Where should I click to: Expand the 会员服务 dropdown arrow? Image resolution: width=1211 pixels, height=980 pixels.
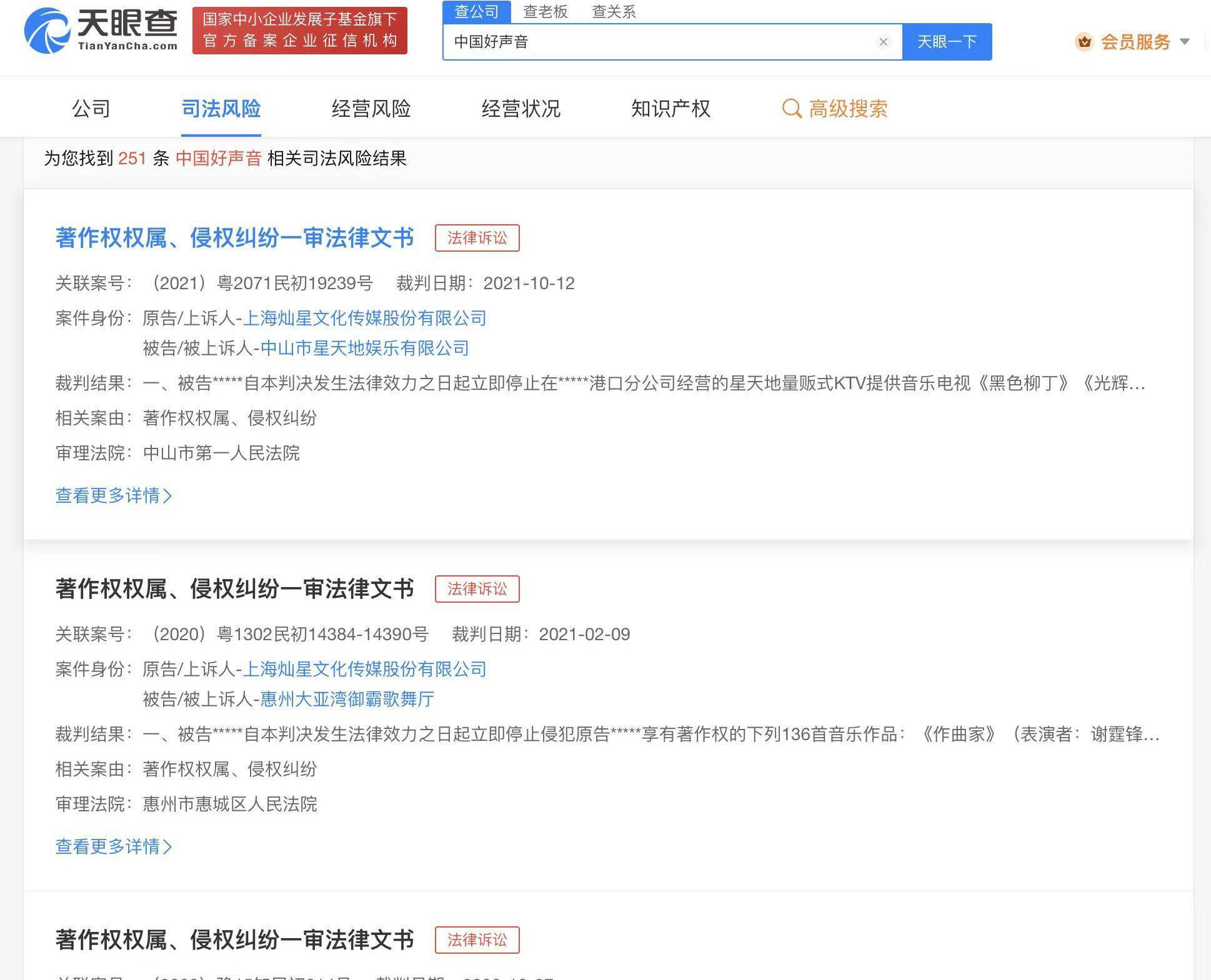click(x=1185, y=42)
